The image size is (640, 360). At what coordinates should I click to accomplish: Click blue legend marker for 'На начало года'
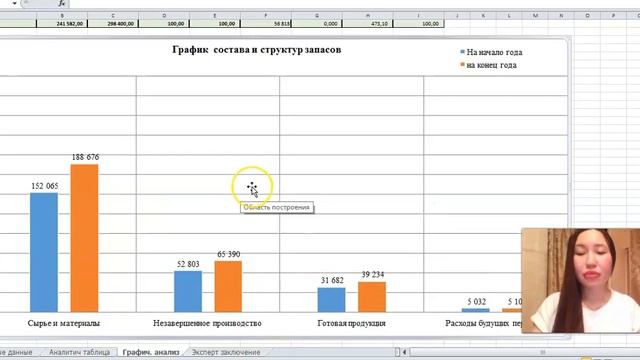point(462,52)
